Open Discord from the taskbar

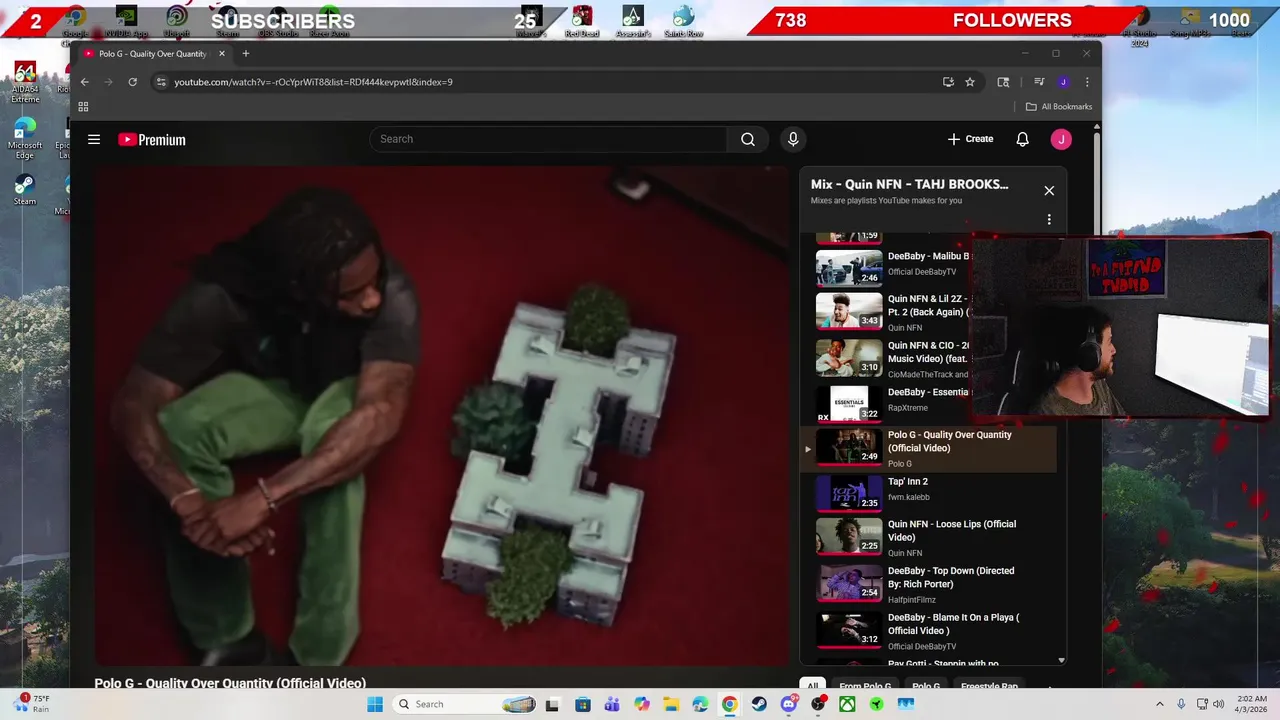click(789, 704)
